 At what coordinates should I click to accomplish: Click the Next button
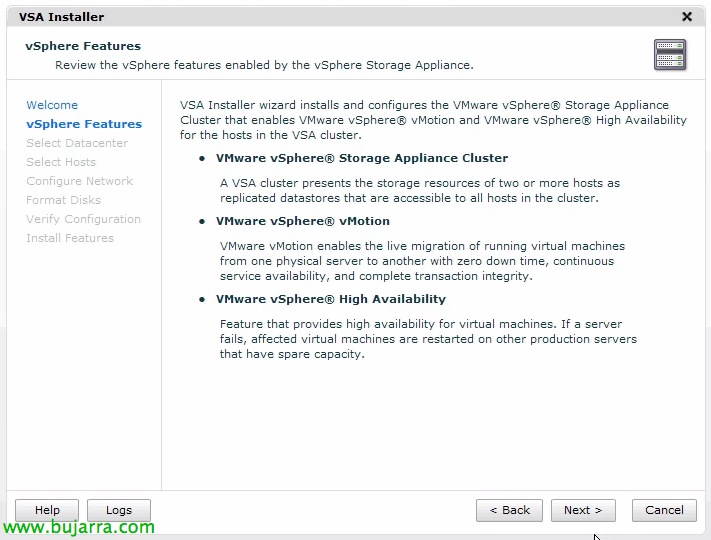pos(583,510)
